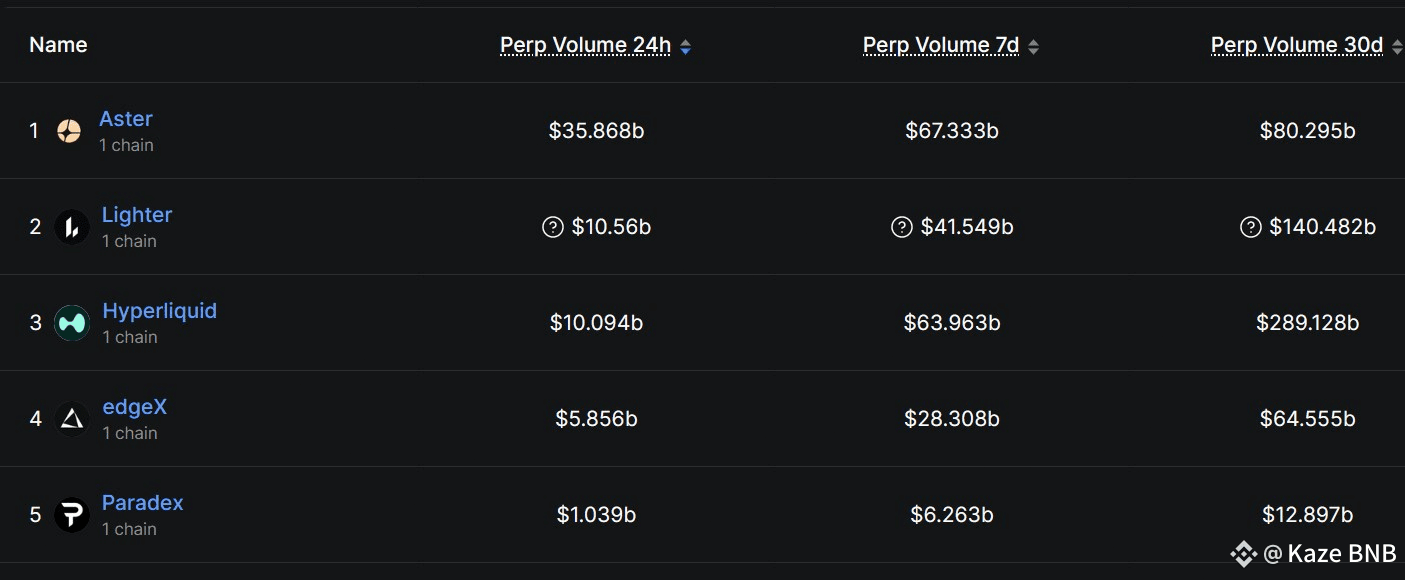This screenshot has width=1405, height=580.
Task: Toggle sort arrows next to Perp Volume 7d
Action: tap(1033, 47)
